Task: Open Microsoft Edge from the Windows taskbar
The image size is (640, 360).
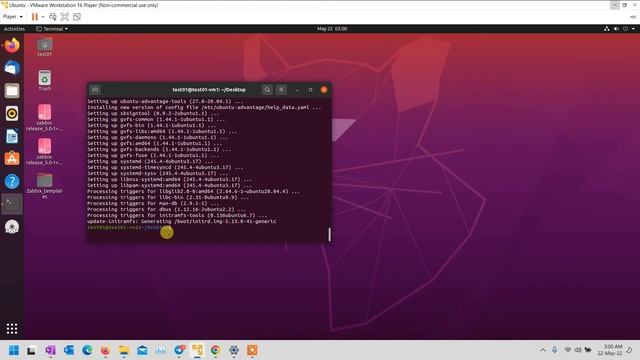Action: click(87, 350)
